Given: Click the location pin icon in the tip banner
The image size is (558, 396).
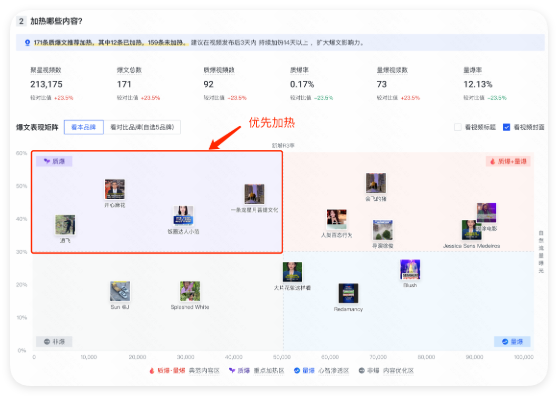Looking at the screenshot, I should pyautogui.click(x=27, y=43).
